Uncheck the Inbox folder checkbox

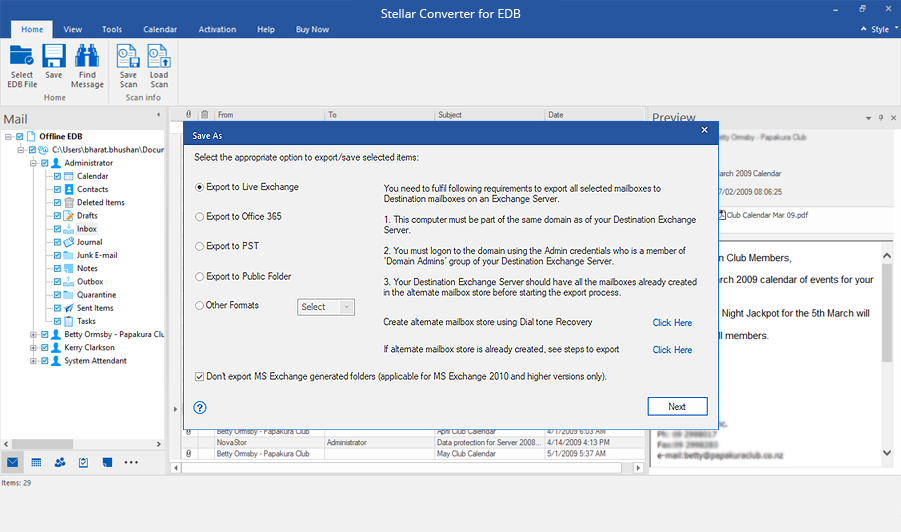click(57, 229)
